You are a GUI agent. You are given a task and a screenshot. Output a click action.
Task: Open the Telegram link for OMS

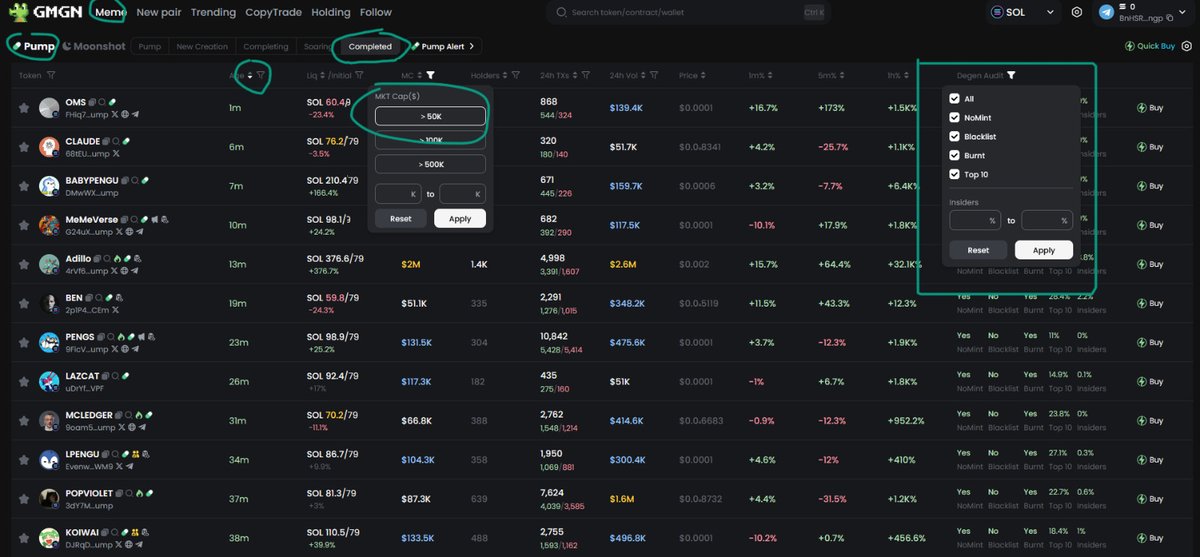click(x=135, y=115)
